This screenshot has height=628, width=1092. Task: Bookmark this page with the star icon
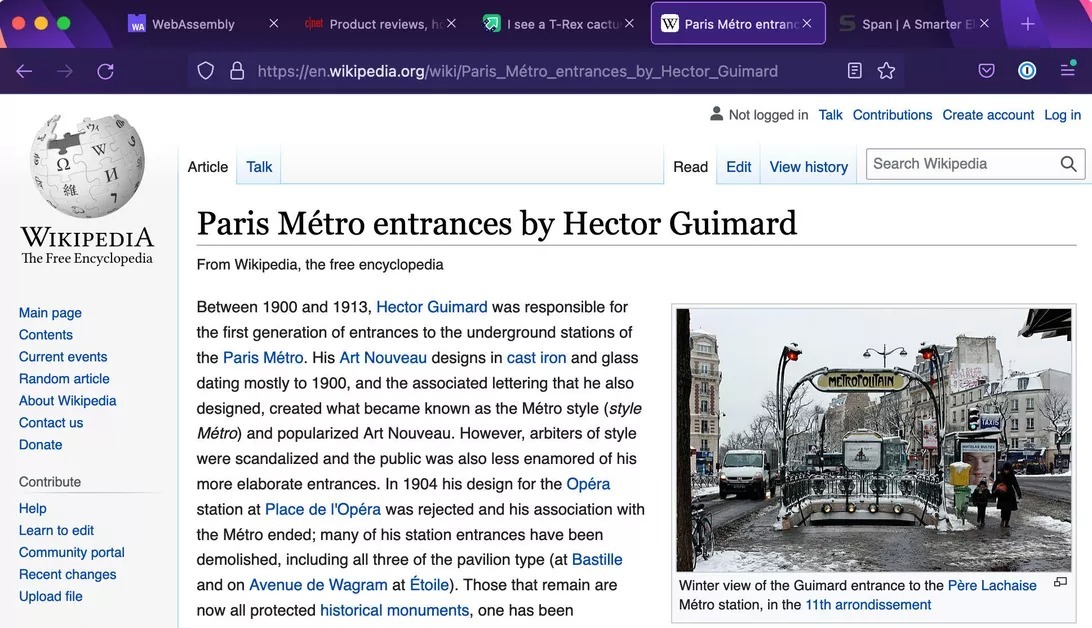(x=886, y=70)
